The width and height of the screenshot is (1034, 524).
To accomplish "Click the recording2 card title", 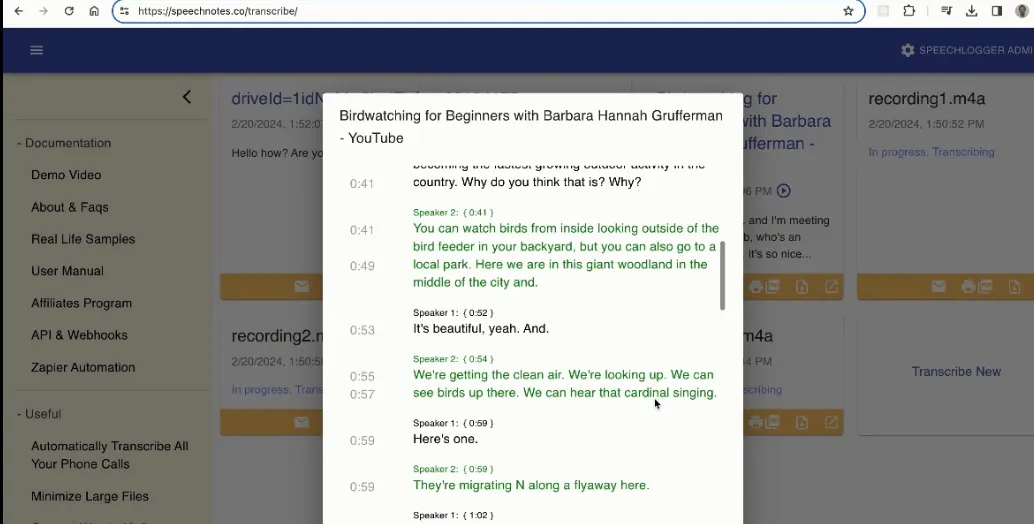I will pyautogui.click(x=276, y=335).
